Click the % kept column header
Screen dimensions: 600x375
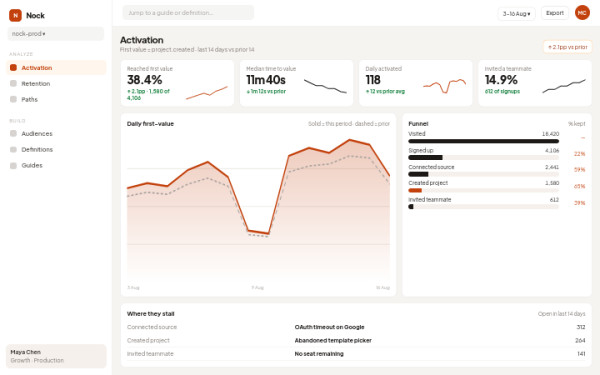[x=577, y=124]
